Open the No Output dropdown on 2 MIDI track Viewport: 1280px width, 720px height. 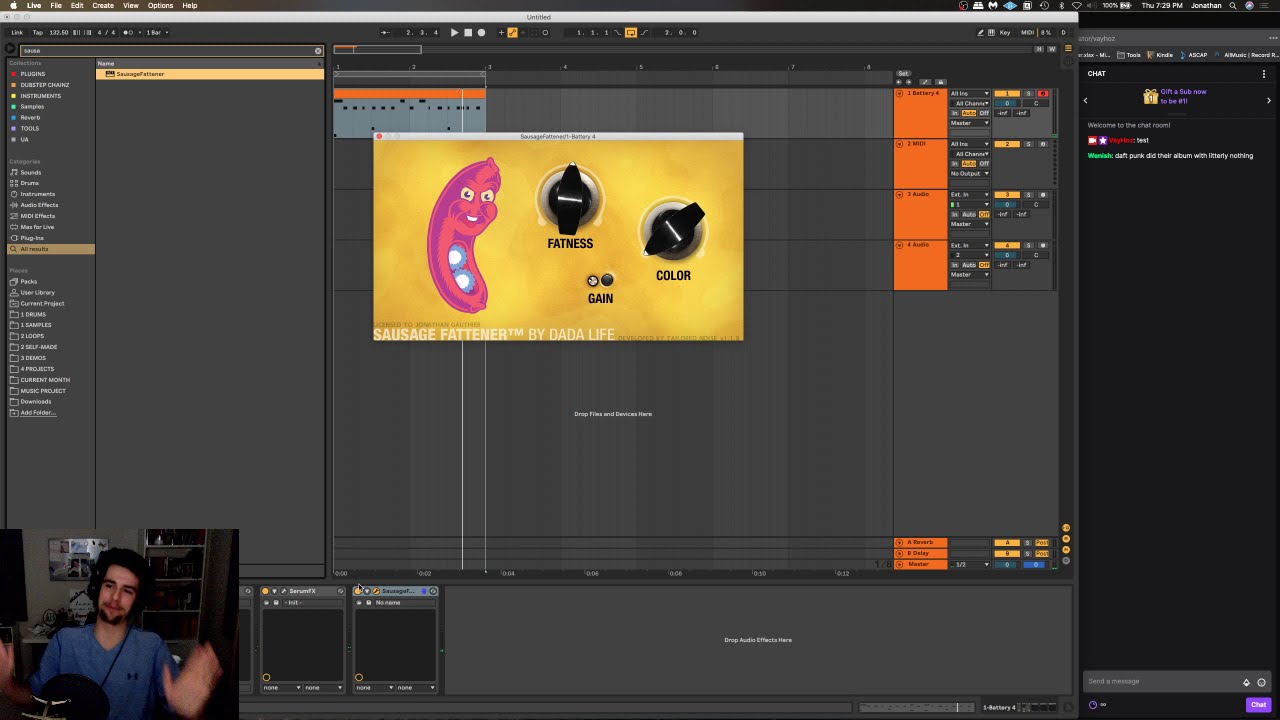point(969,173)
